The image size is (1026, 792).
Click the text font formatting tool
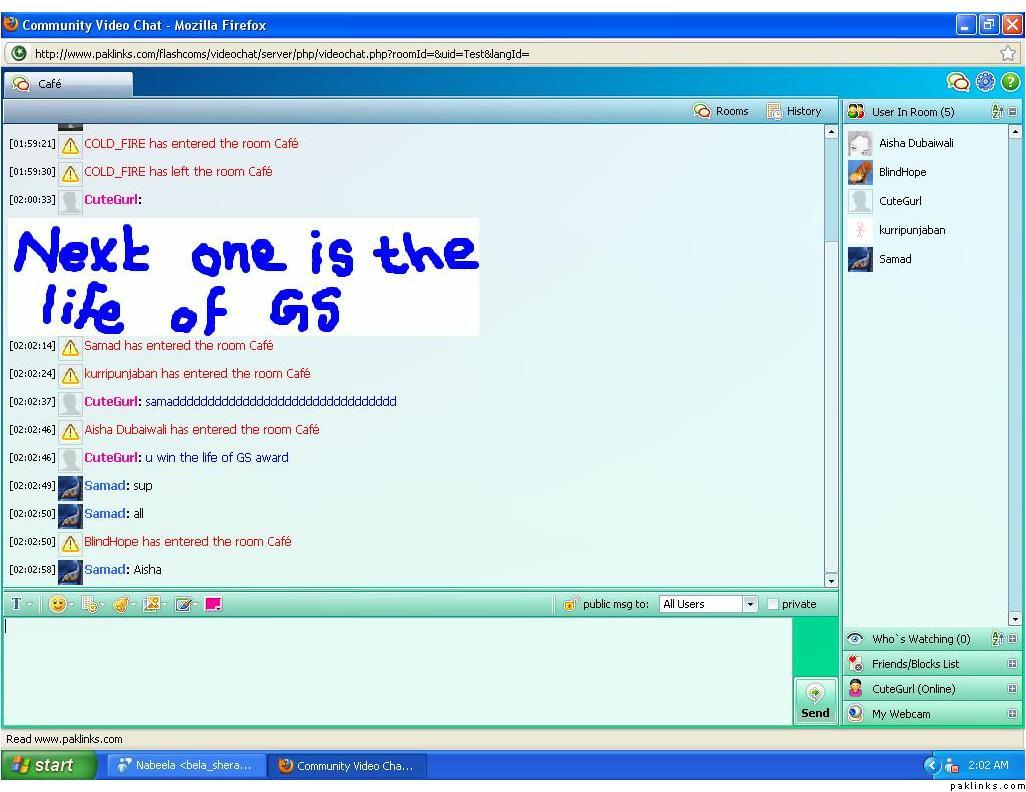17,604
